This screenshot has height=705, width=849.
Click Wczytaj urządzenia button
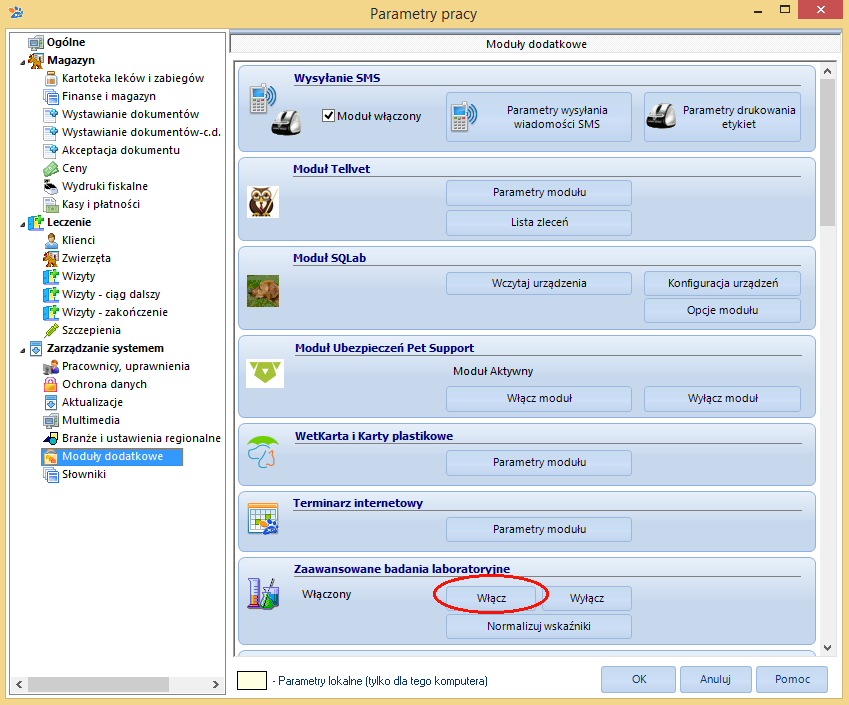tap(539, 283)
